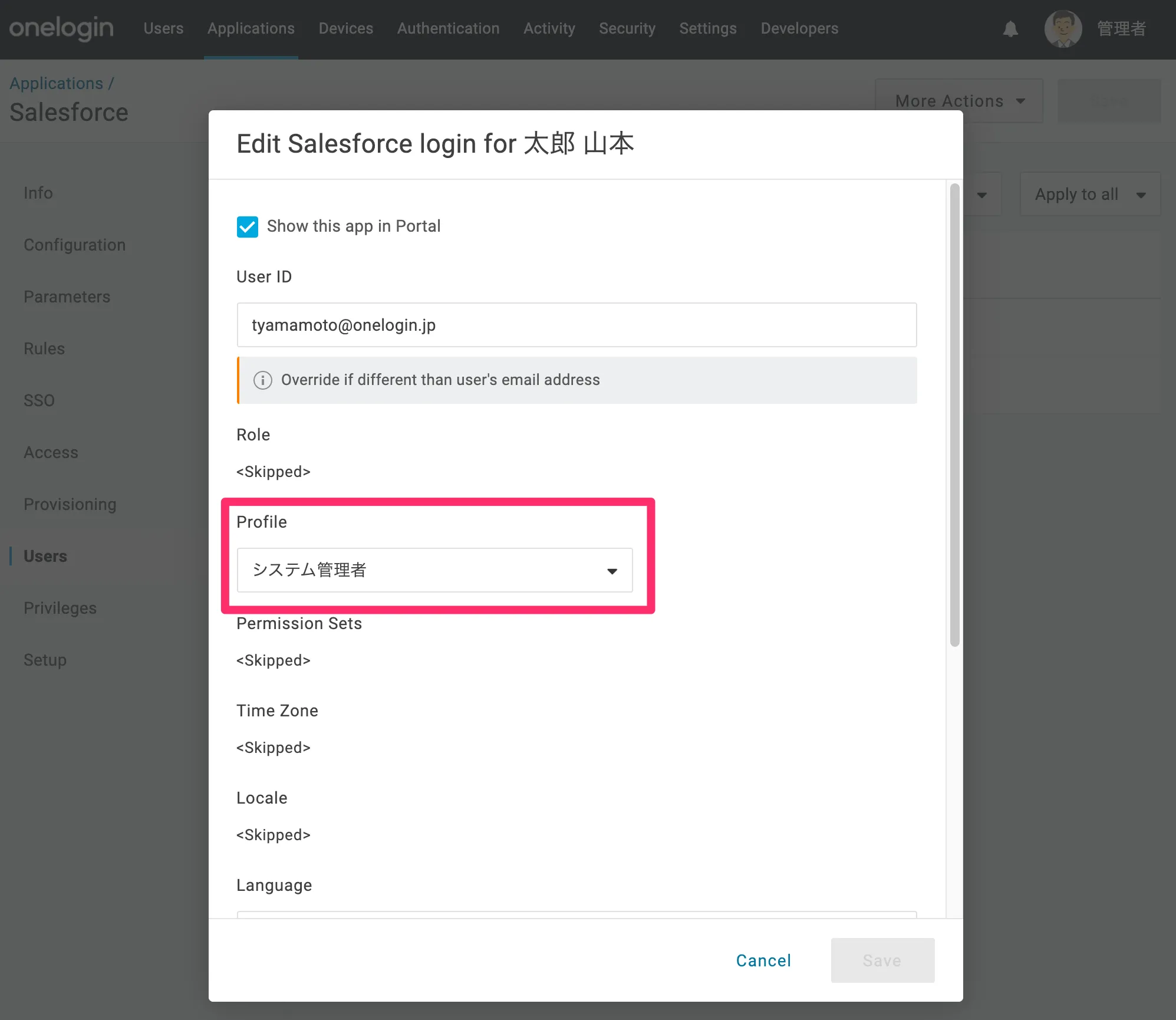
Task: Open the Apply to all dropdown
Action: tap(1089, 194)
